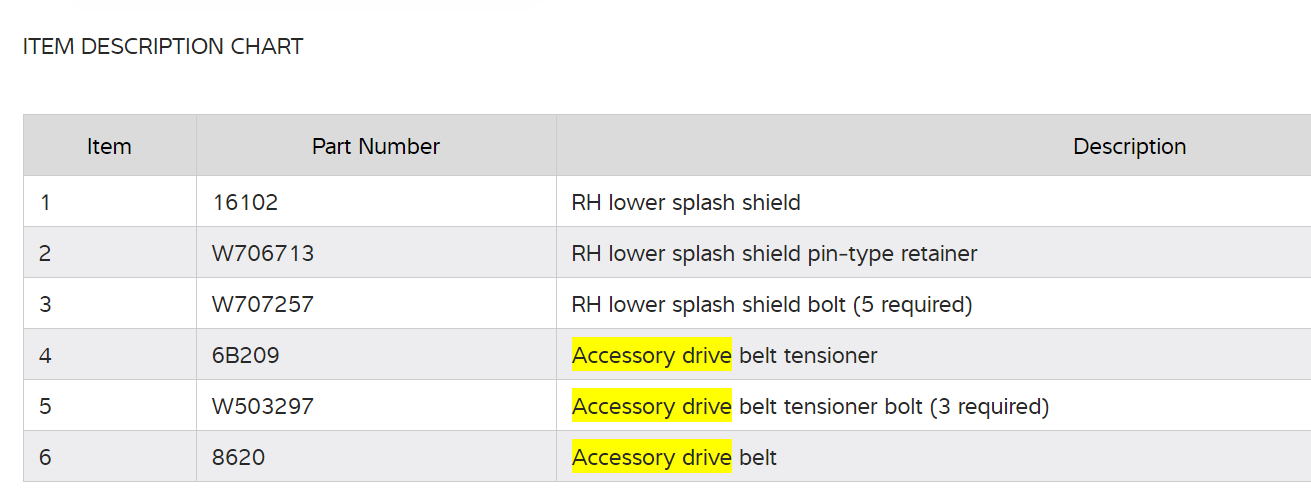Click the pin-type retainer description text
Image resolution: width=1311 pixels, height=494 pixels.
point(774,254)
